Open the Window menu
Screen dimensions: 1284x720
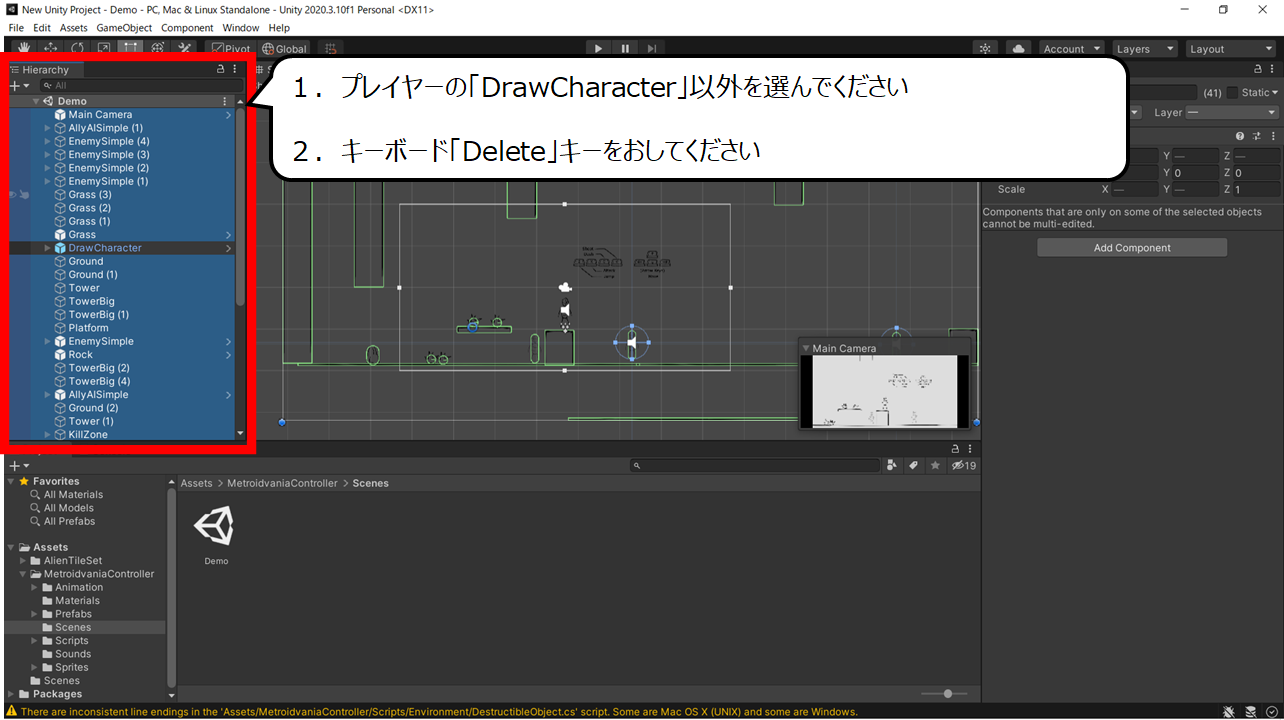(x=241, y=28)
